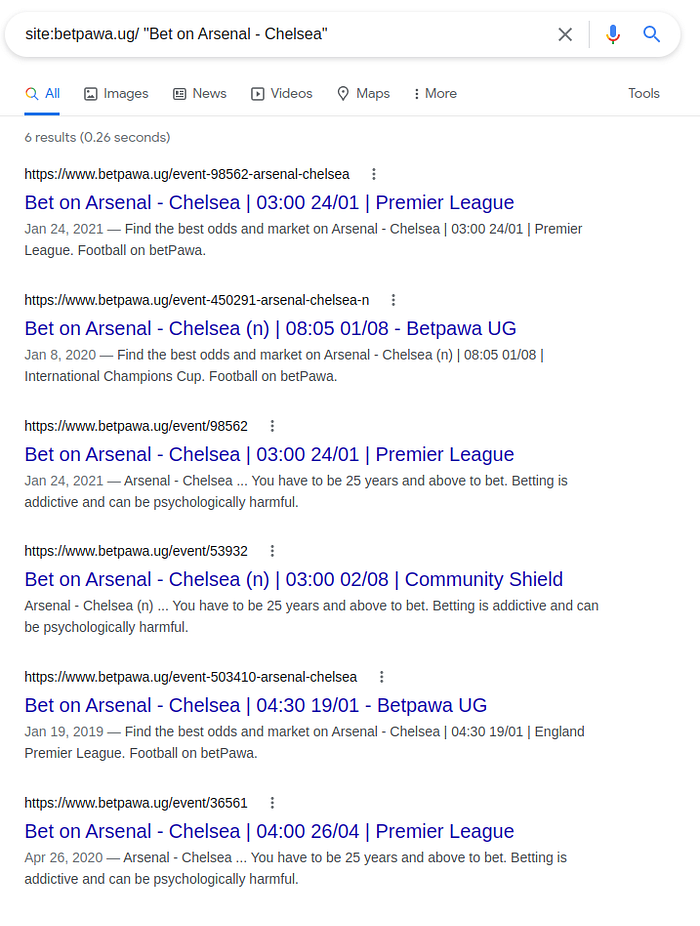Open the Tools options
Viewport: 700px width, 926px height.
coord(643,93)
